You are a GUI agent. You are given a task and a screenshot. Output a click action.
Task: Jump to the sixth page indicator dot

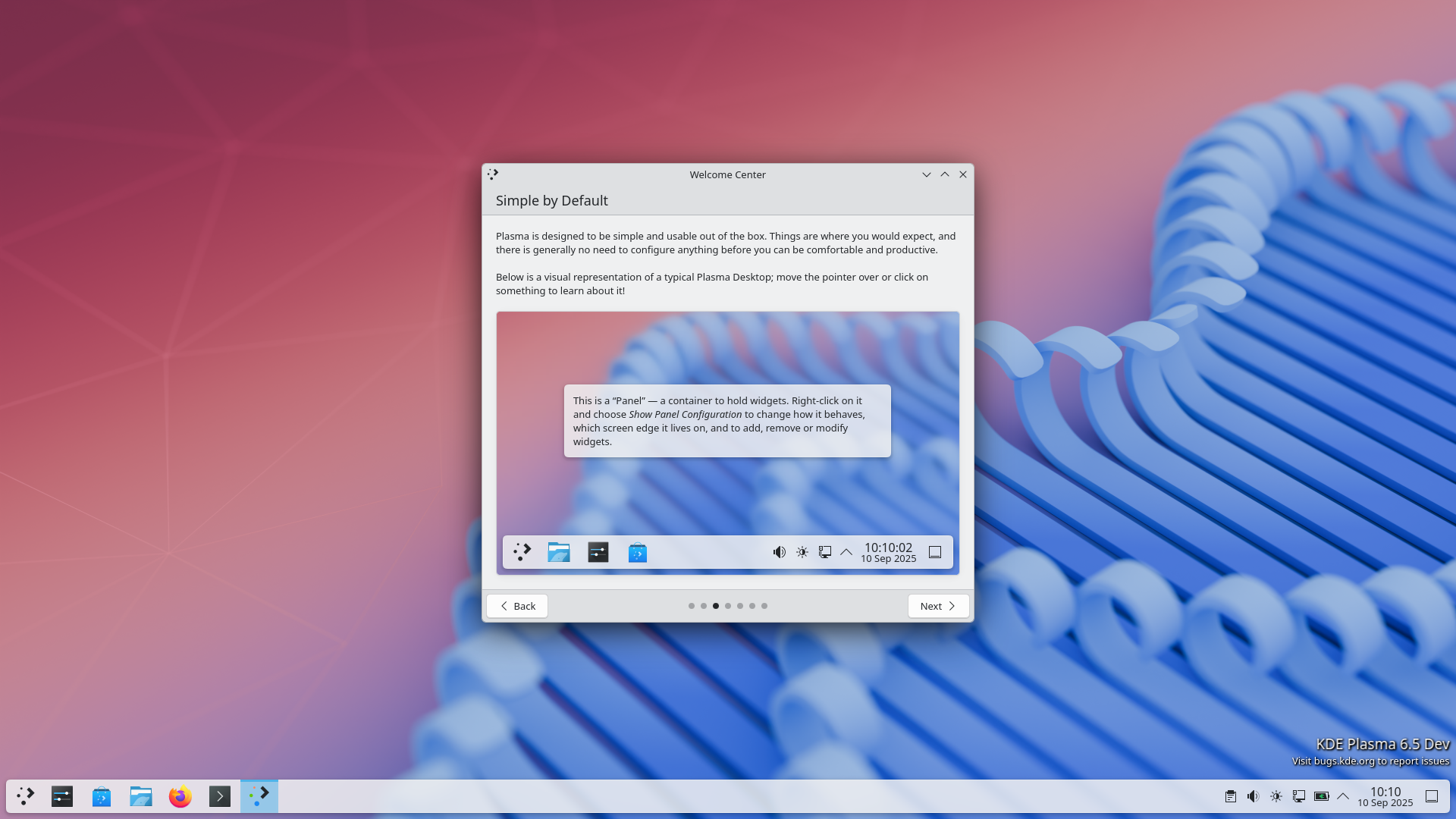pos(752,606)
